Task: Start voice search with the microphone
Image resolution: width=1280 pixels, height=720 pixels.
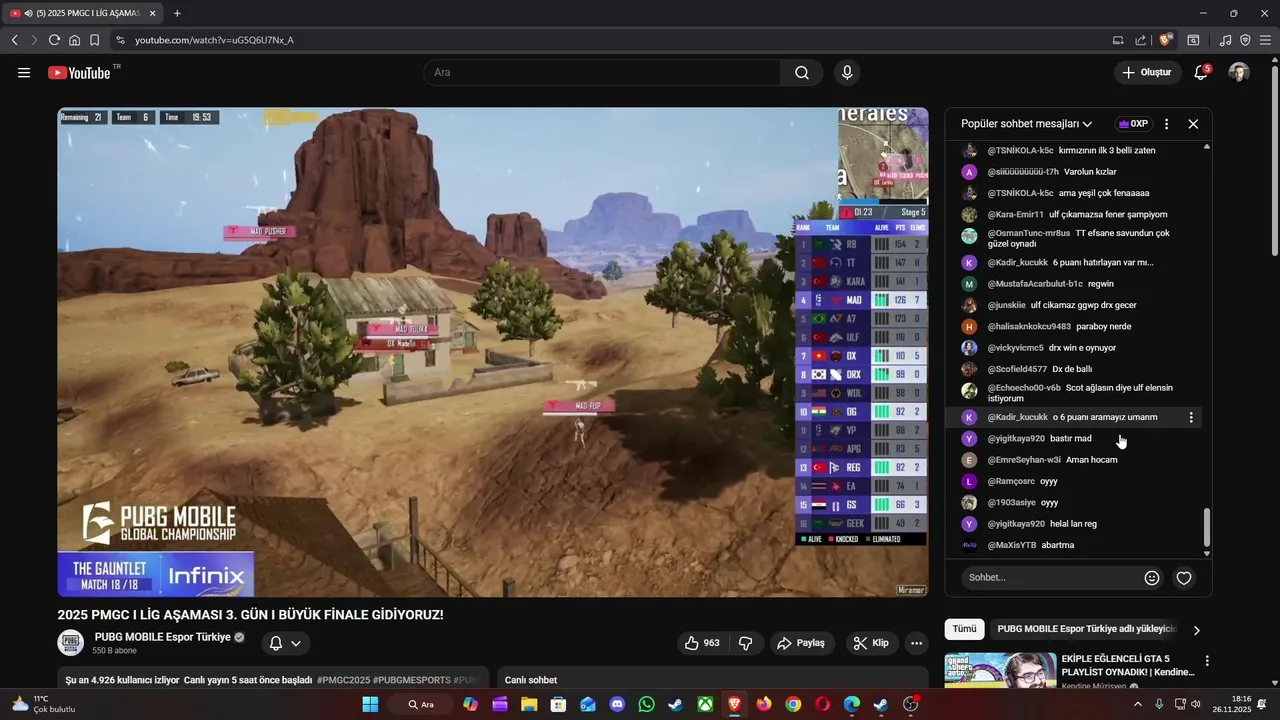Action: click(847, 73)
